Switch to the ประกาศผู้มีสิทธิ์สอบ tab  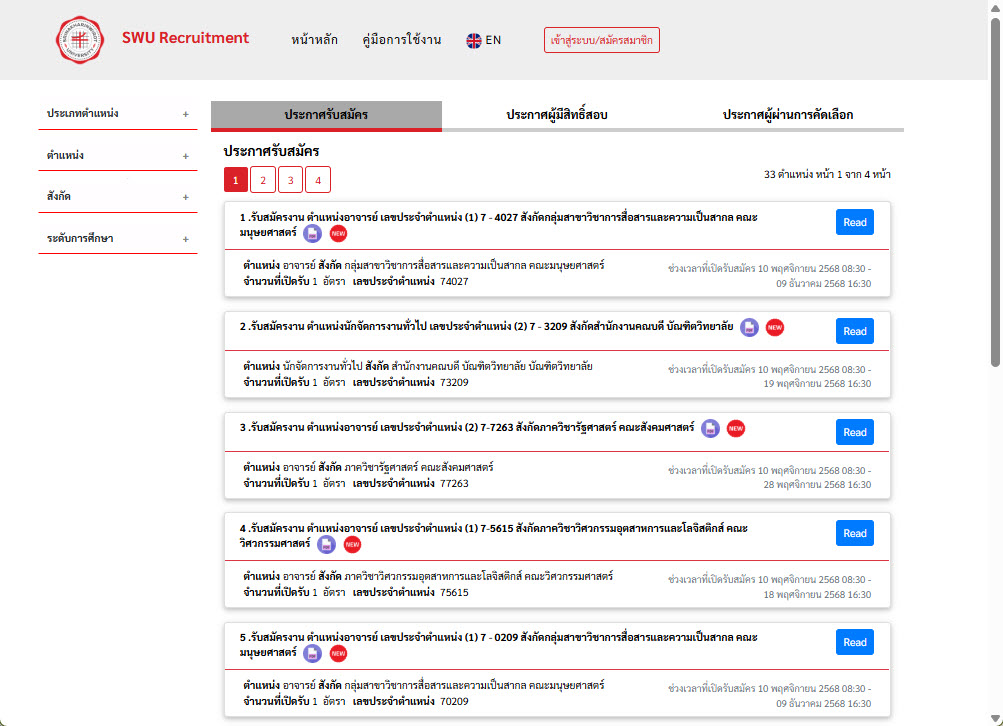click(x=557, y=115)
